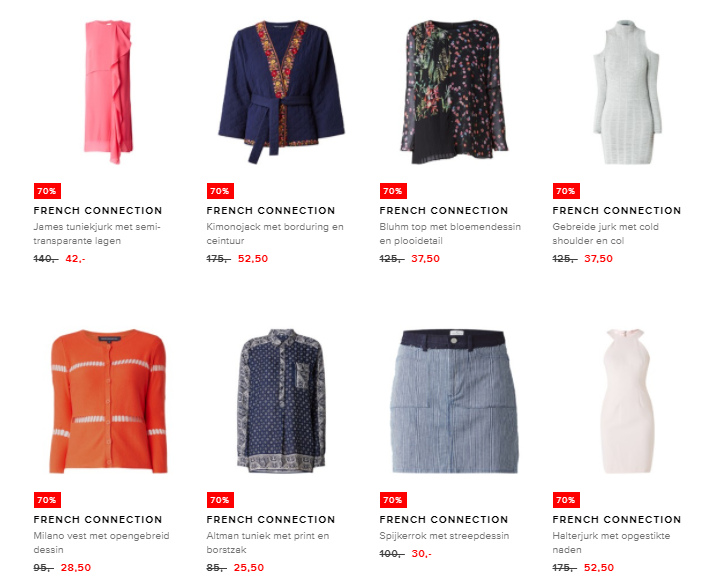Click the 70% badge on the Kimonojack
Image resolution: width=712 pixels, height=578 pixels.
click(220, 191)
